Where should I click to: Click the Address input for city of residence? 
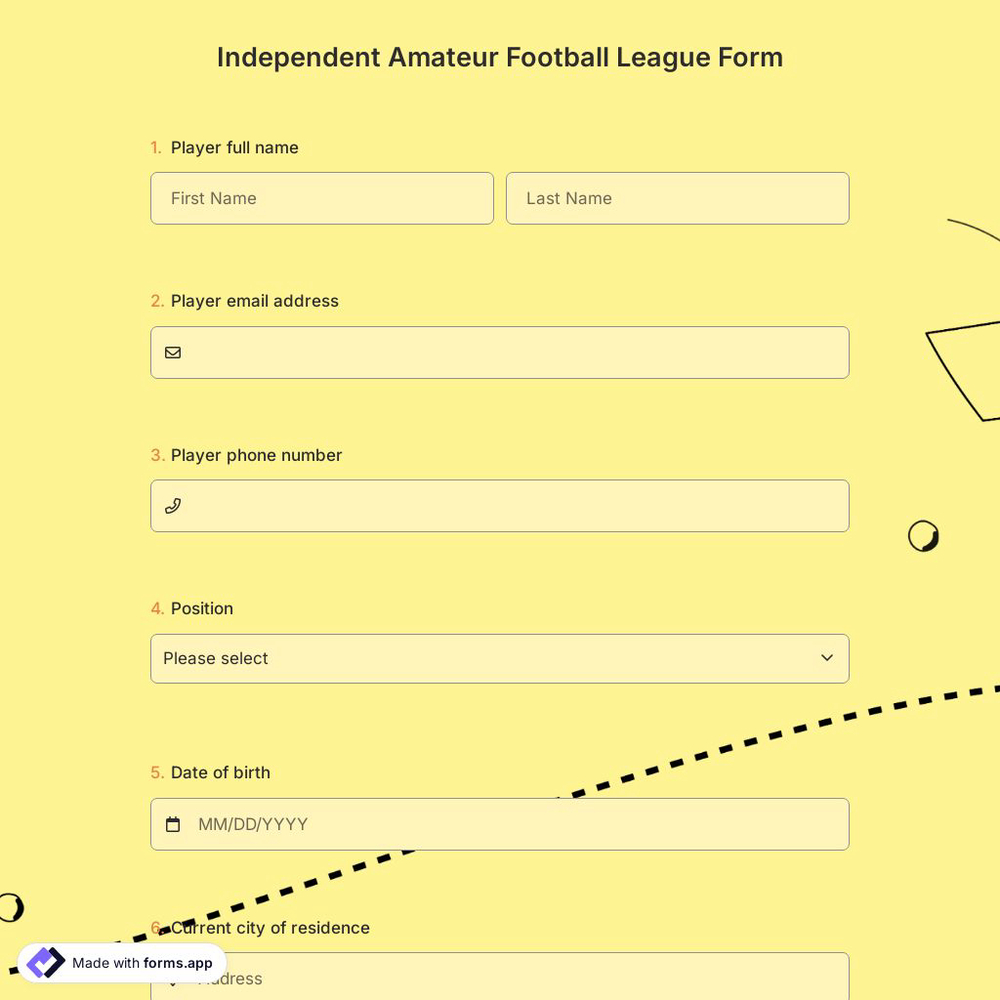[500, 978]
